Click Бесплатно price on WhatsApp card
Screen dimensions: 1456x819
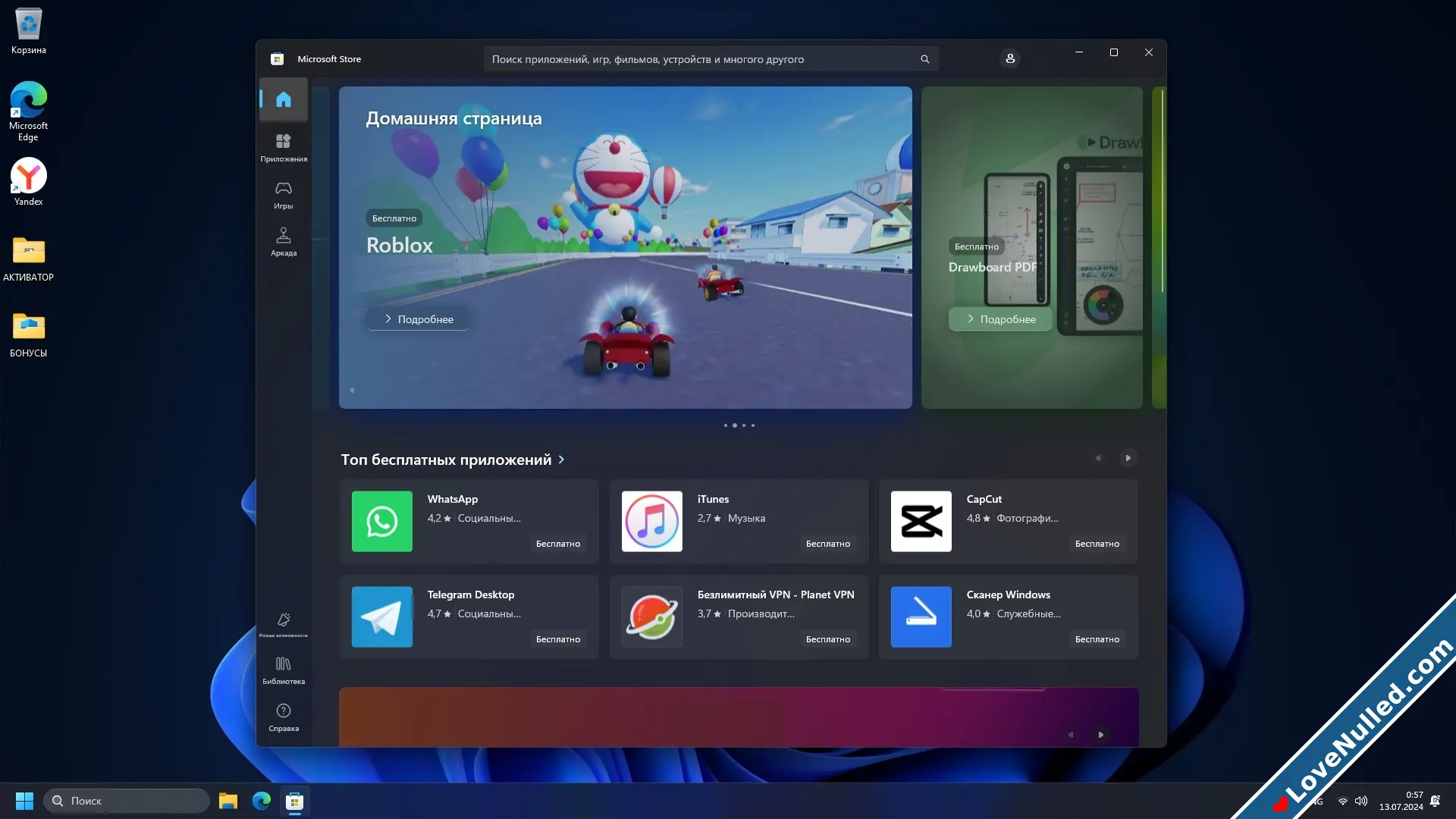[558, 544]
